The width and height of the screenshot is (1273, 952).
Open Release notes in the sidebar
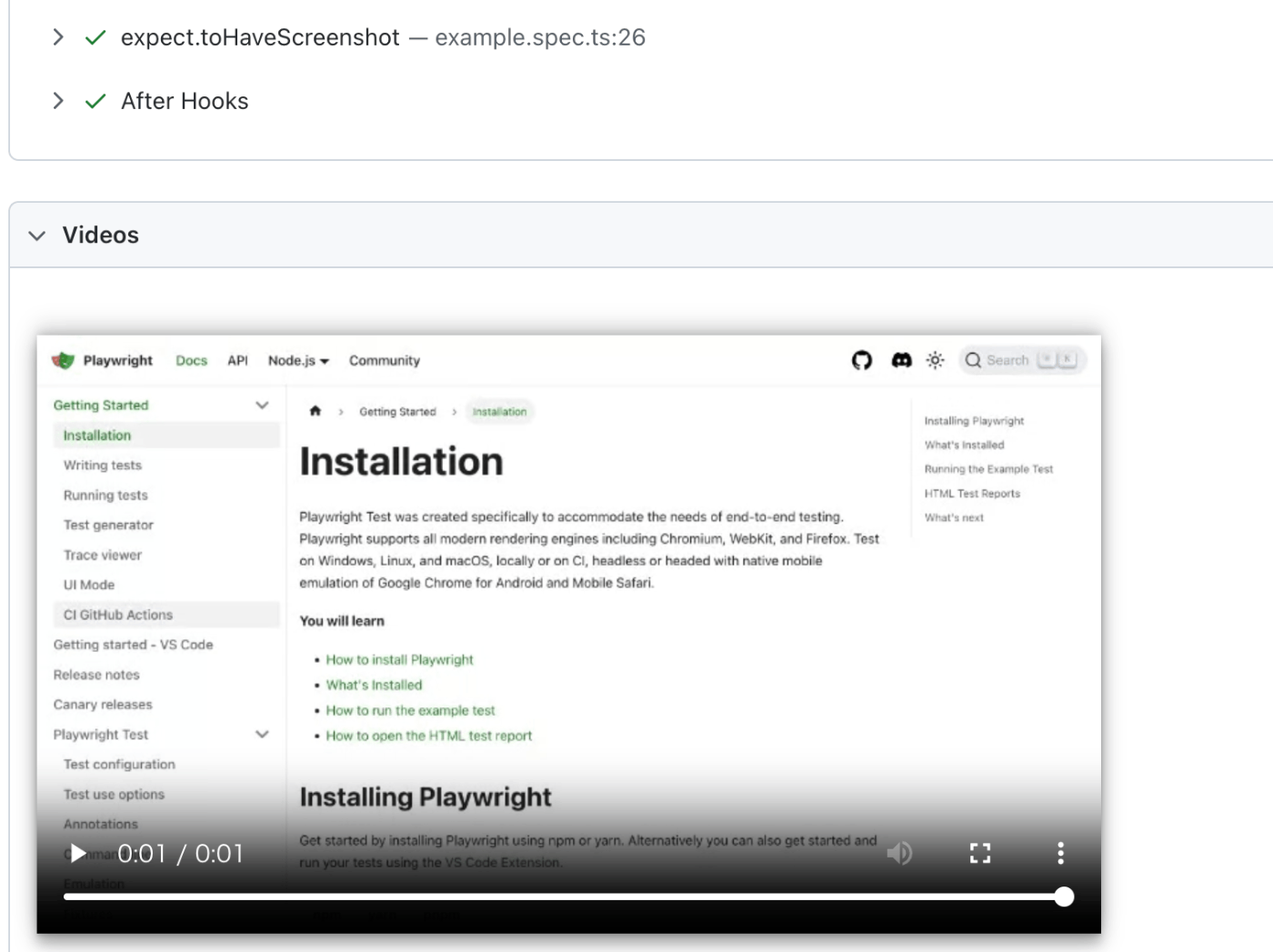[96, 675]
